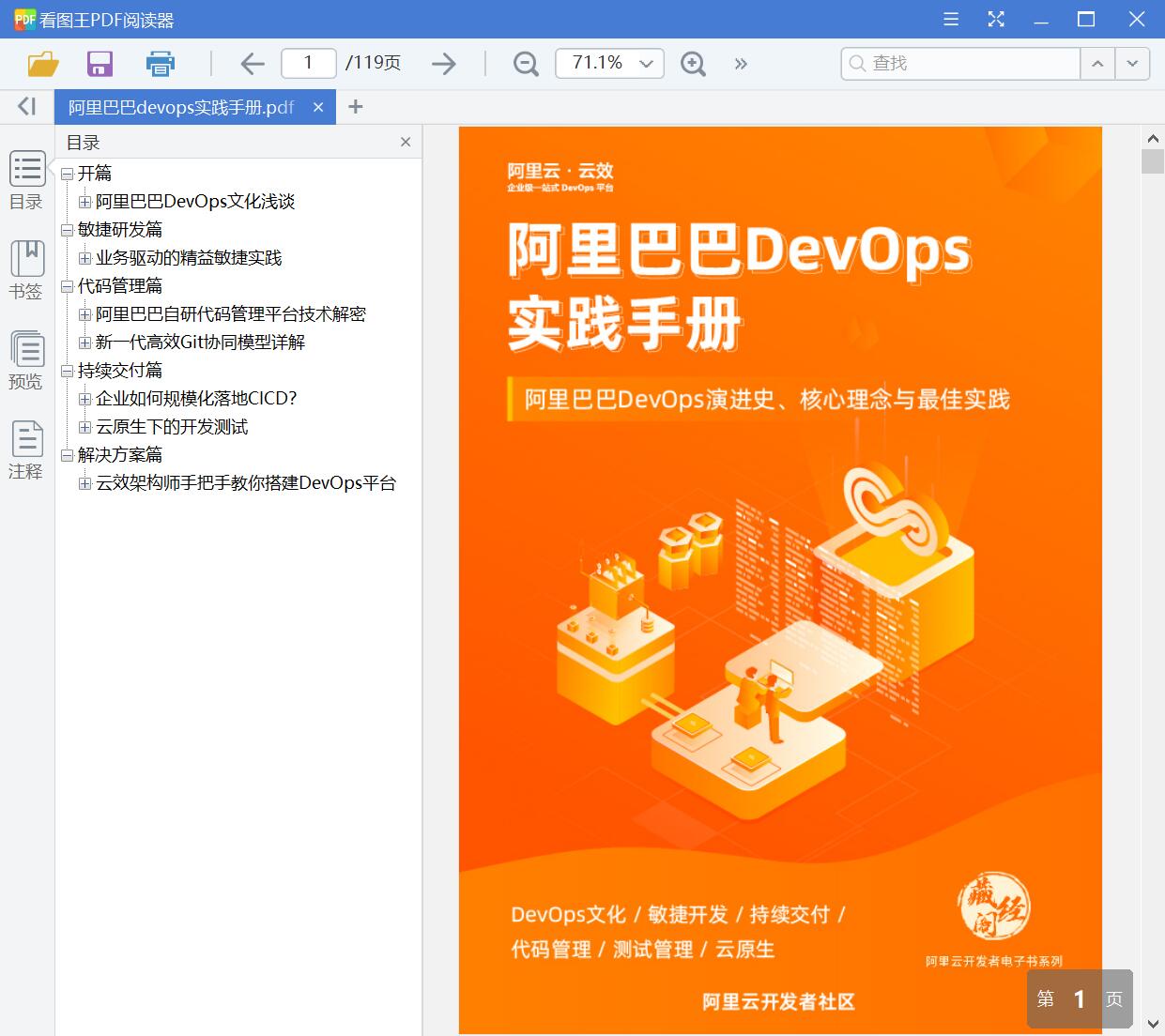Jump to 解决方案篇 chapter
The image size is (1165, 1036).
[120, 454]
